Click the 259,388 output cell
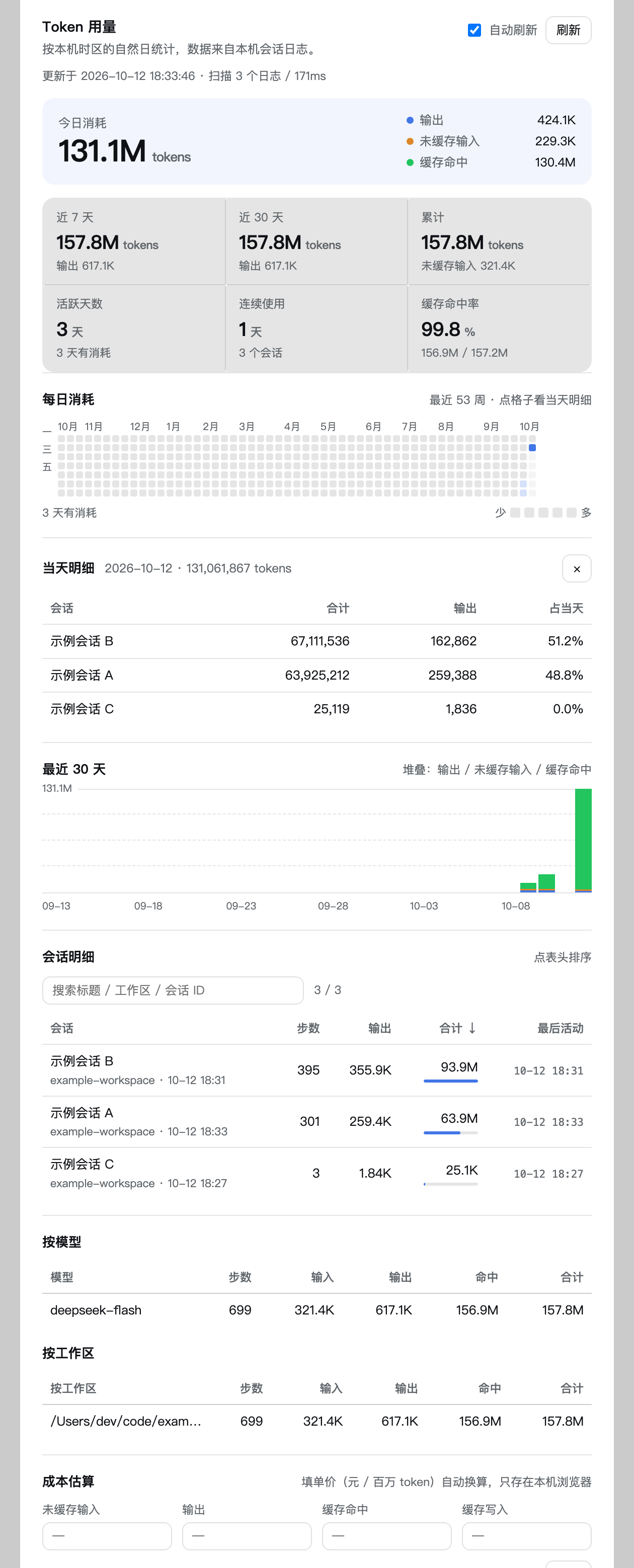634x1568 pixels. (452, 675)
